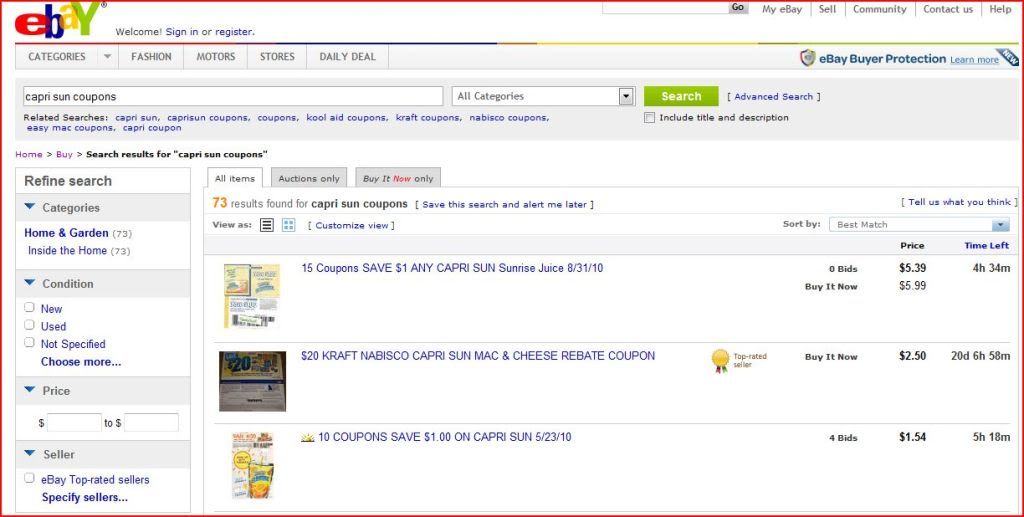This screenshot has width=1024, height=517.
Task: Click Choose more... under Condition
Action: [81, 362]
